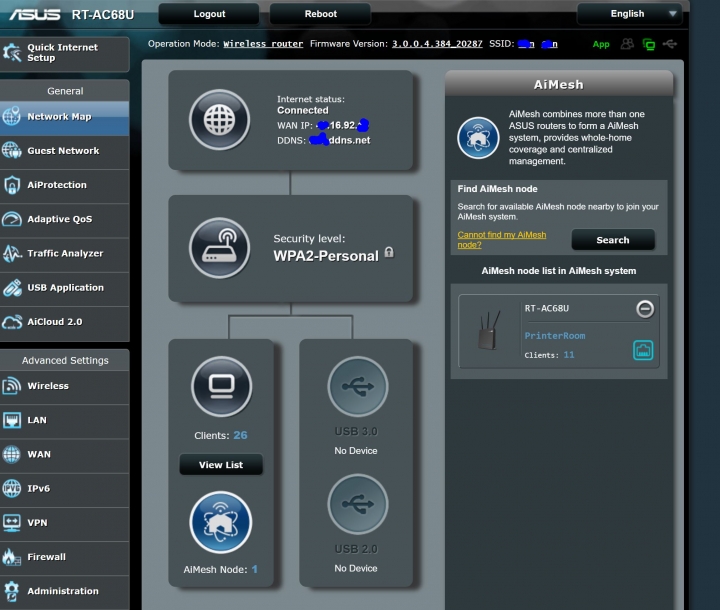Click the ASUS logo

(35, 15)
